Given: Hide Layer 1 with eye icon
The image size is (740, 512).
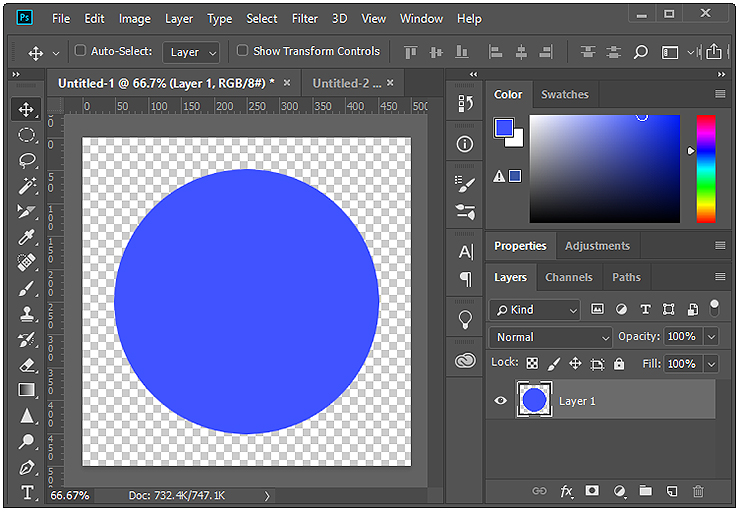Looking at the screenshot, I should [501, 401].
